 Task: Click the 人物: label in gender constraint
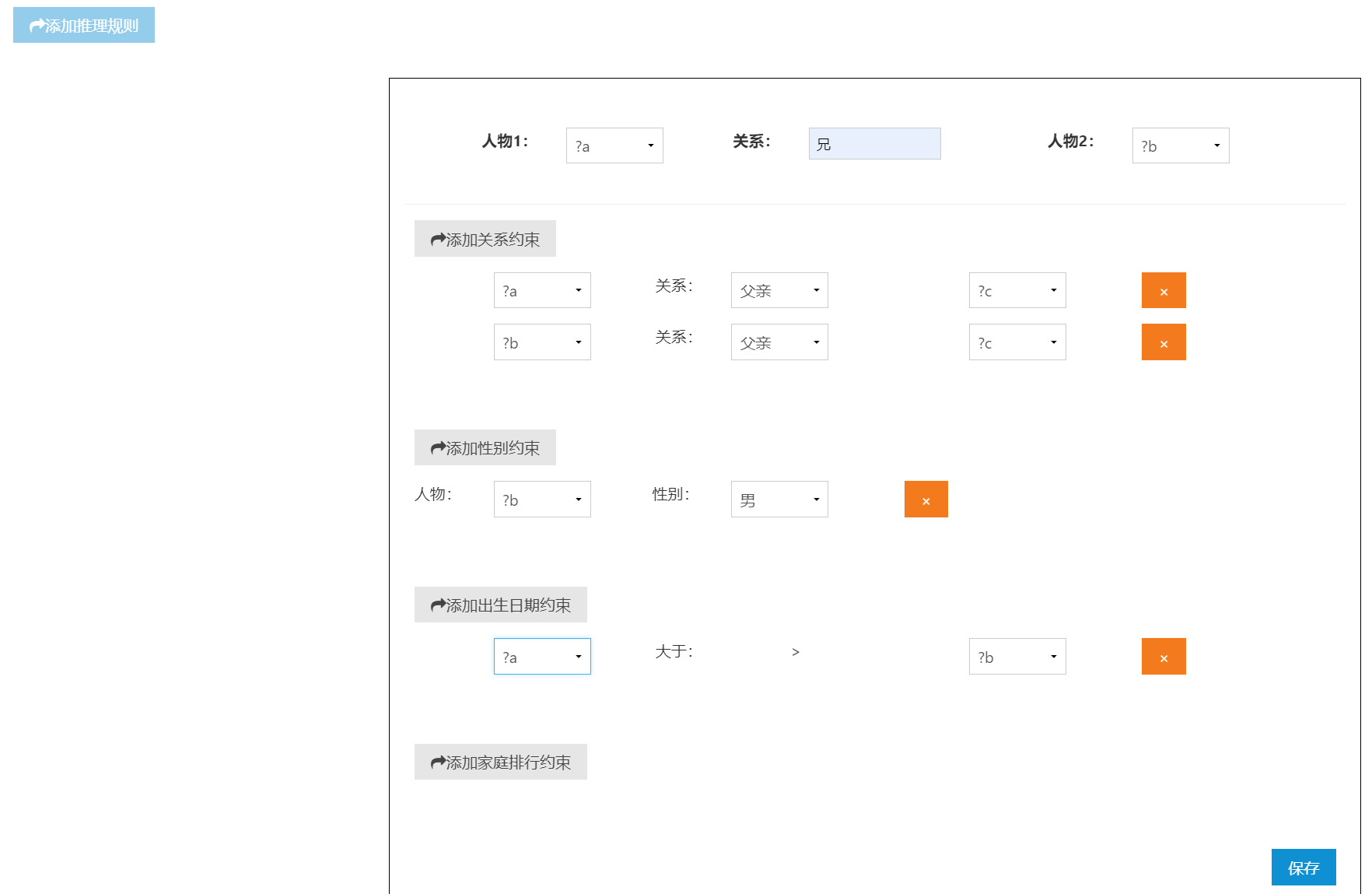click(433, 494)
